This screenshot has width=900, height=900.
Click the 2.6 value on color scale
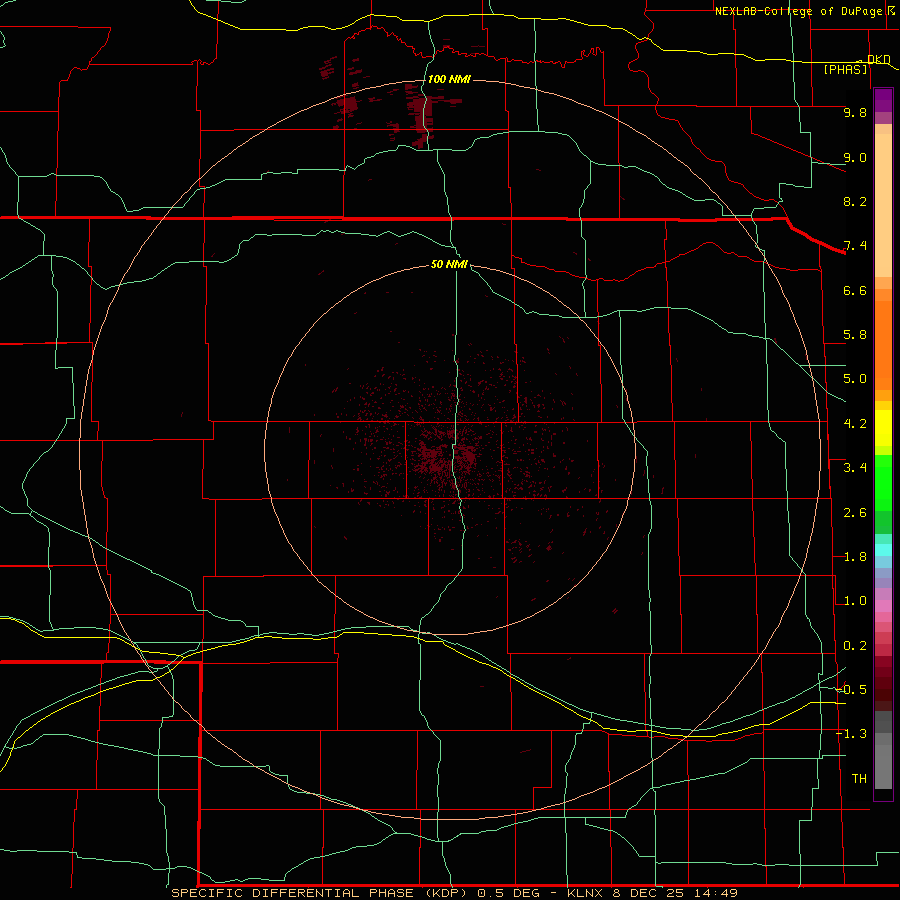coord(855,513)
